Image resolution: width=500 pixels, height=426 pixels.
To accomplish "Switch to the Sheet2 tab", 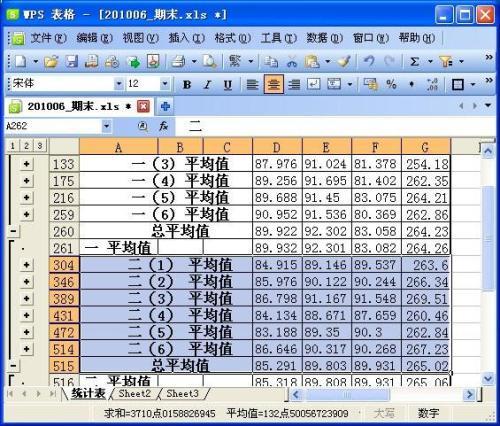I will click(135, 394).
